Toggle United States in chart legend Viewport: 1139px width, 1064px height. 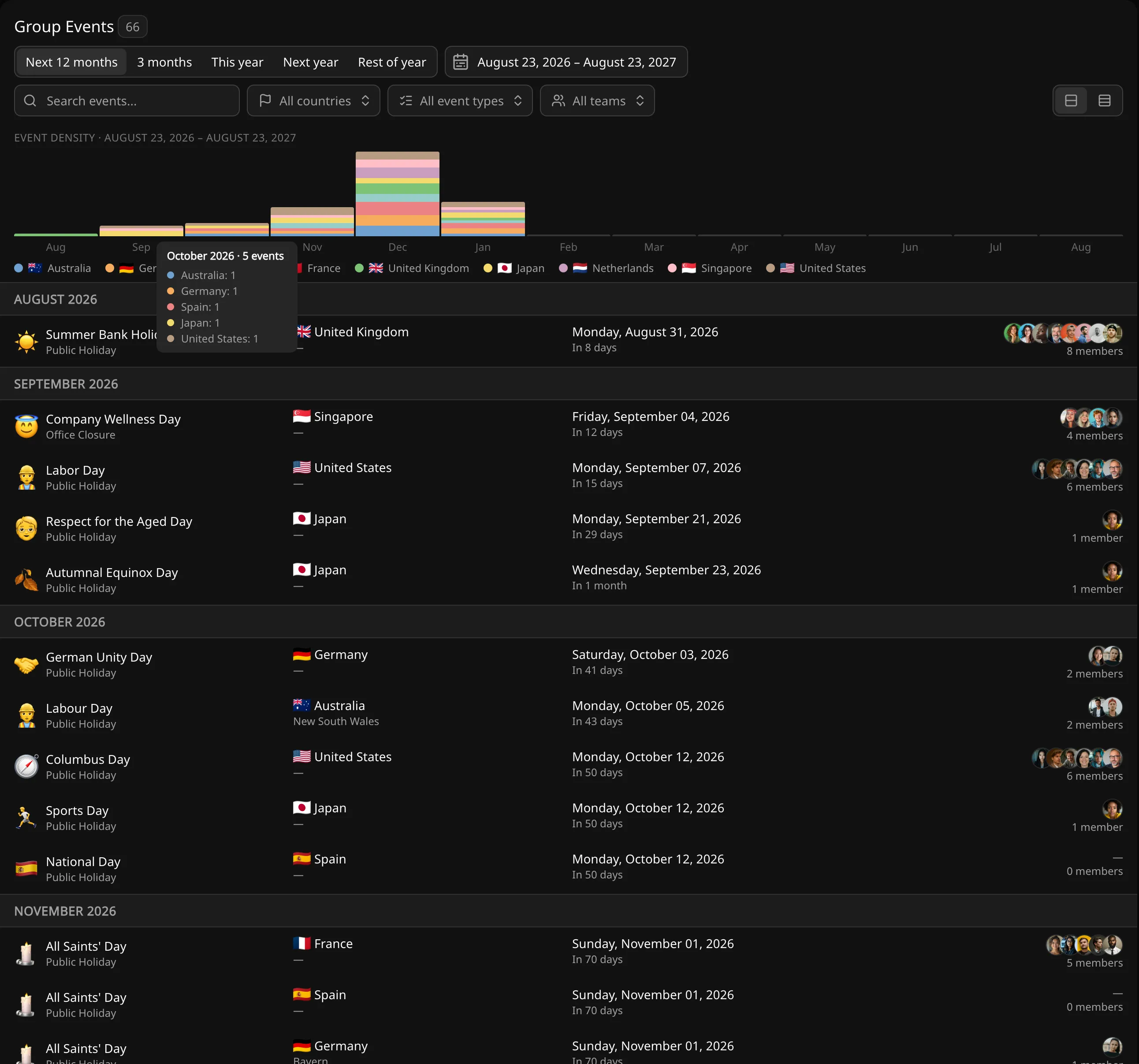click(816, 268)
